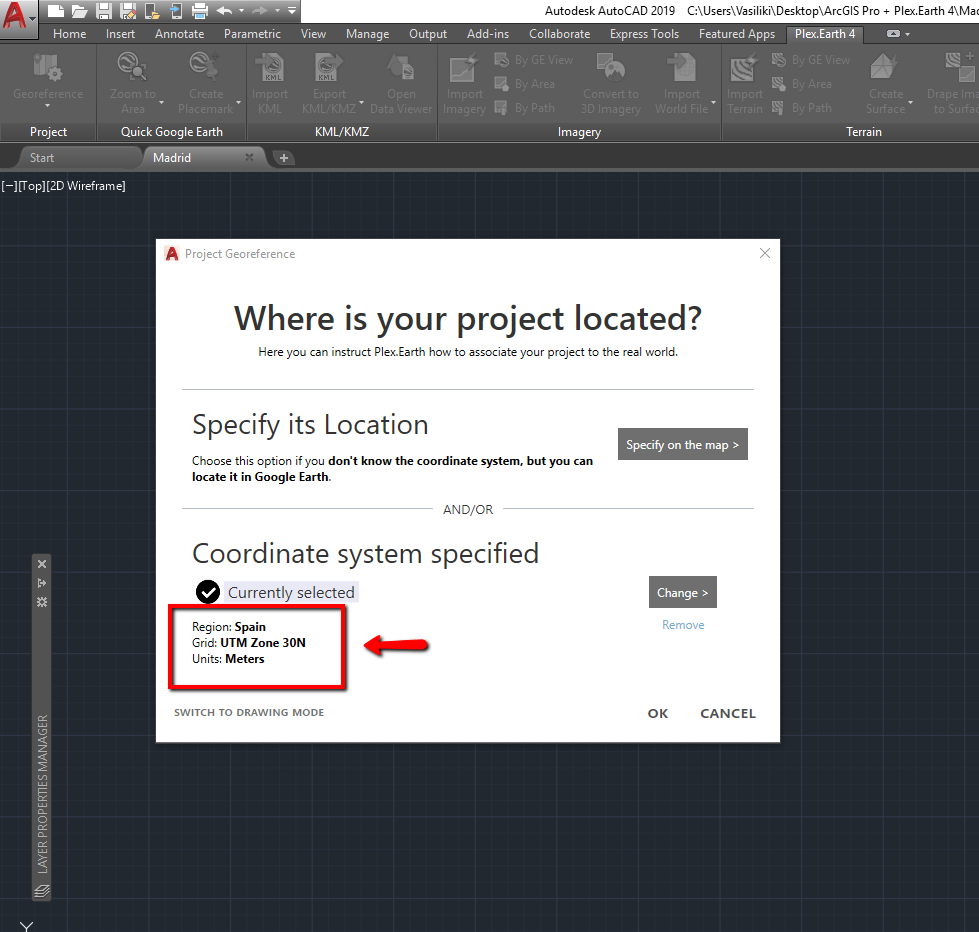Click the Plot printer icon
Viewport: 979px width, 932px height.
pyautogui.click(x=200, y=11)
